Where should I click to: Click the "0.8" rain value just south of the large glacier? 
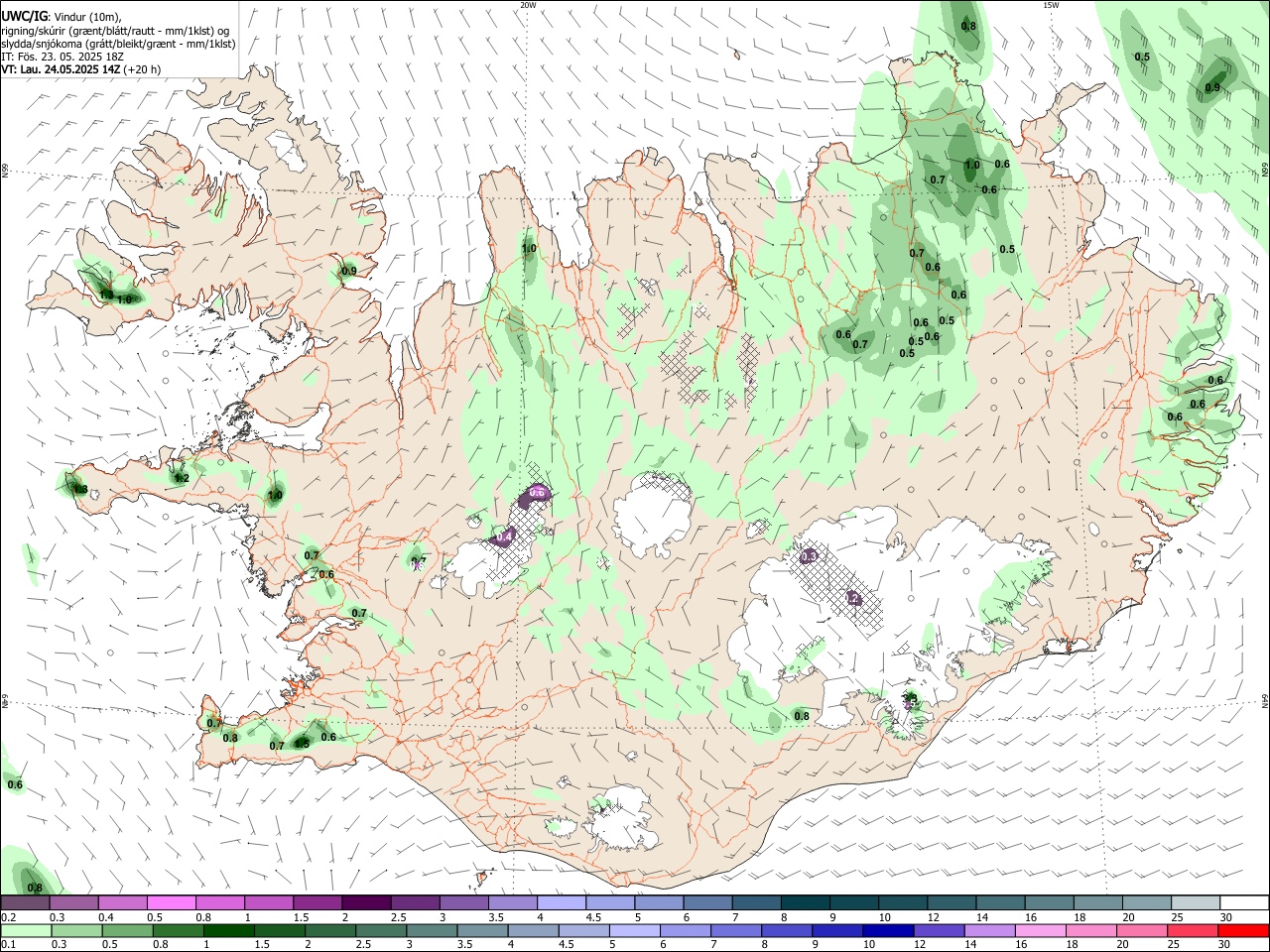[802, 716]
